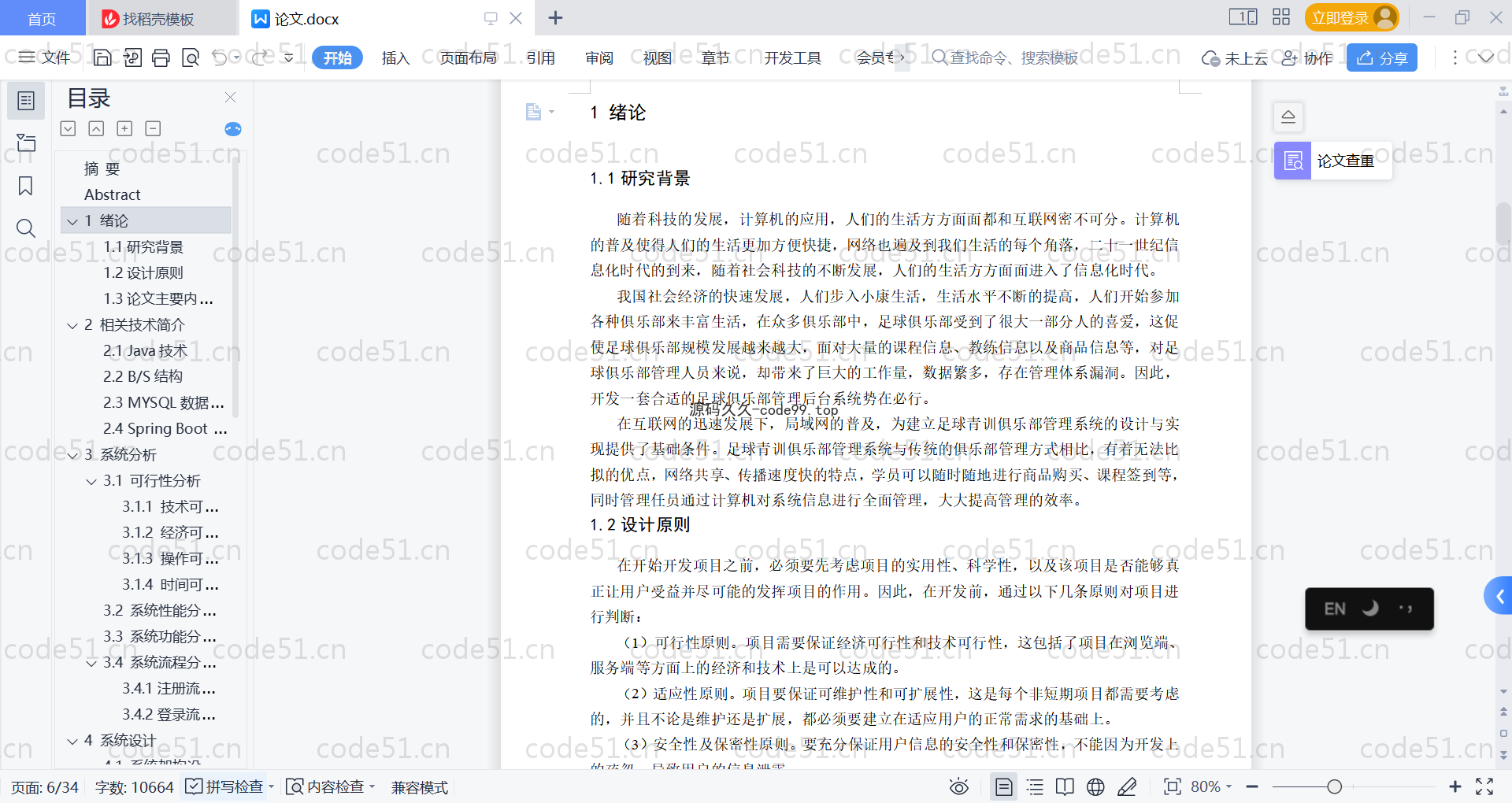Click the 立即登录 login button
Image resolution: width=1512 pixels, height=803 pixels.
1351,17
